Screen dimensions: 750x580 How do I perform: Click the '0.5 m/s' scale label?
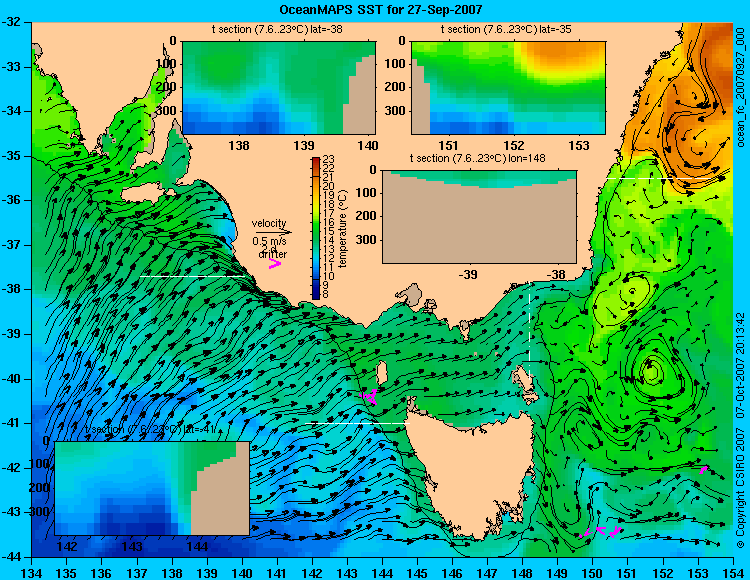[270, 241]
